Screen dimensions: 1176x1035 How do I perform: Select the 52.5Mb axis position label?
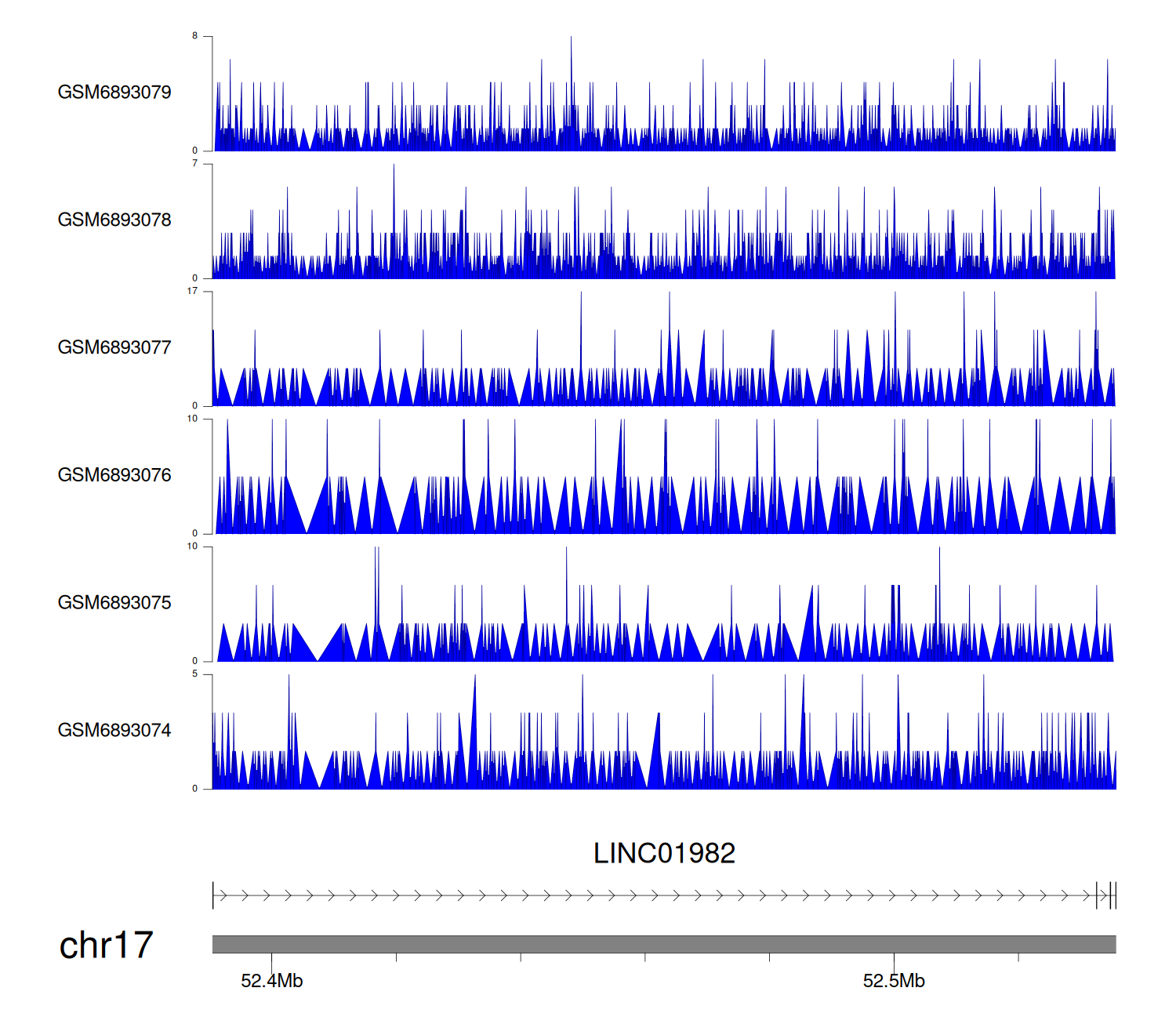(894, 981)
